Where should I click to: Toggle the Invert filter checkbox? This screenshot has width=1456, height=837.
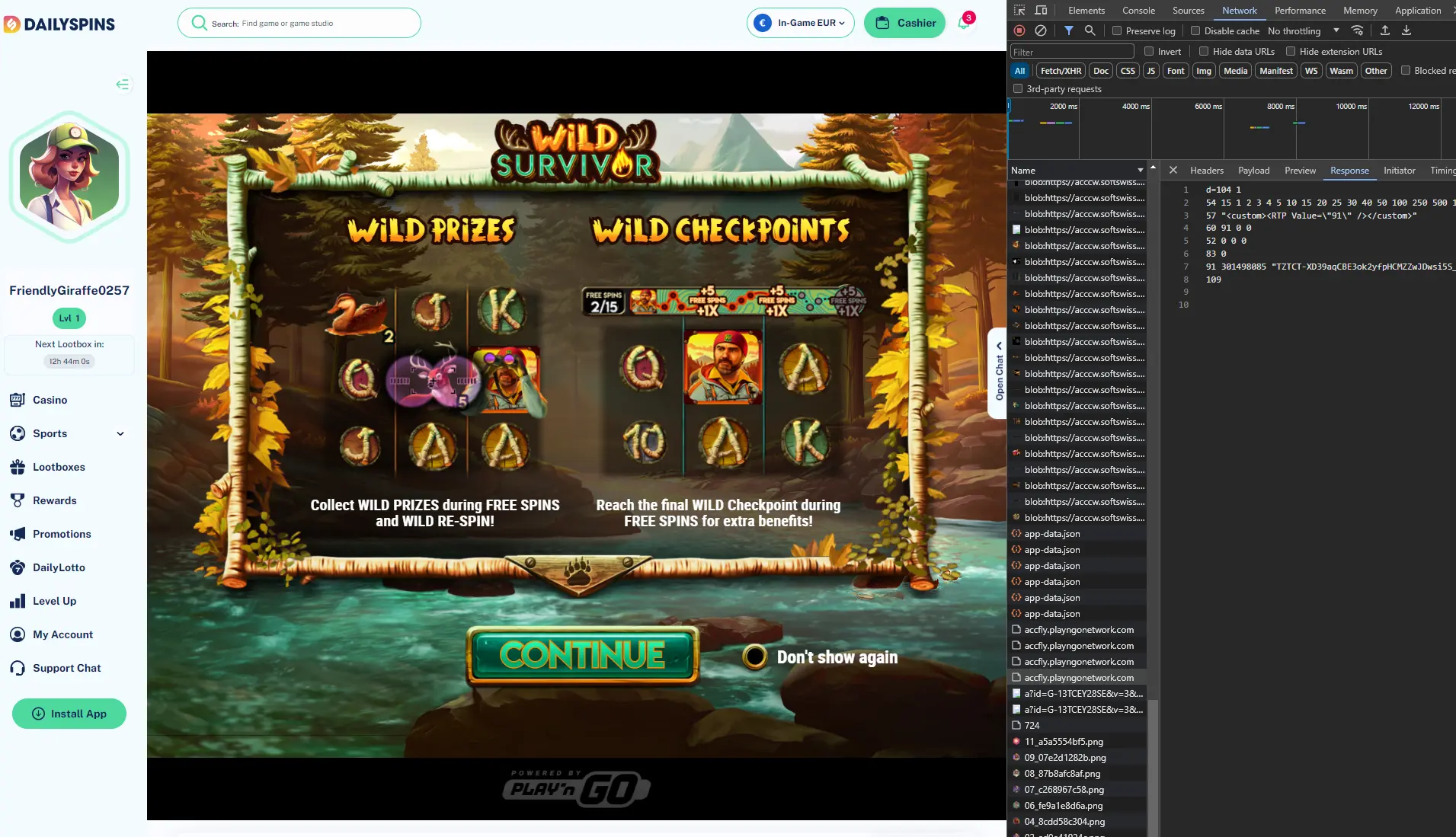point(1149,52)
